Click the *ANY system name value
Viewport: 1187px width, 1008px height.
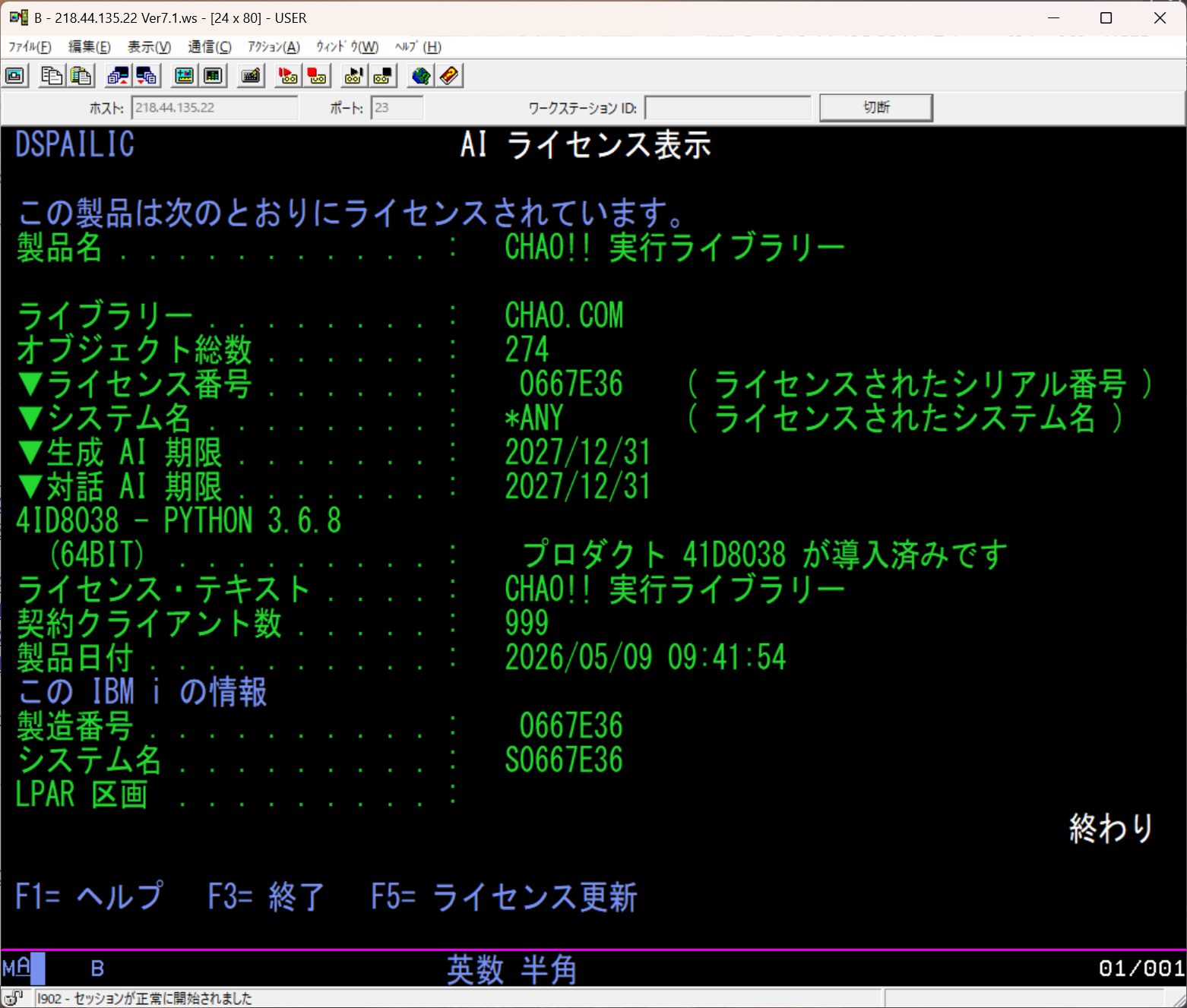coord(534,418)
